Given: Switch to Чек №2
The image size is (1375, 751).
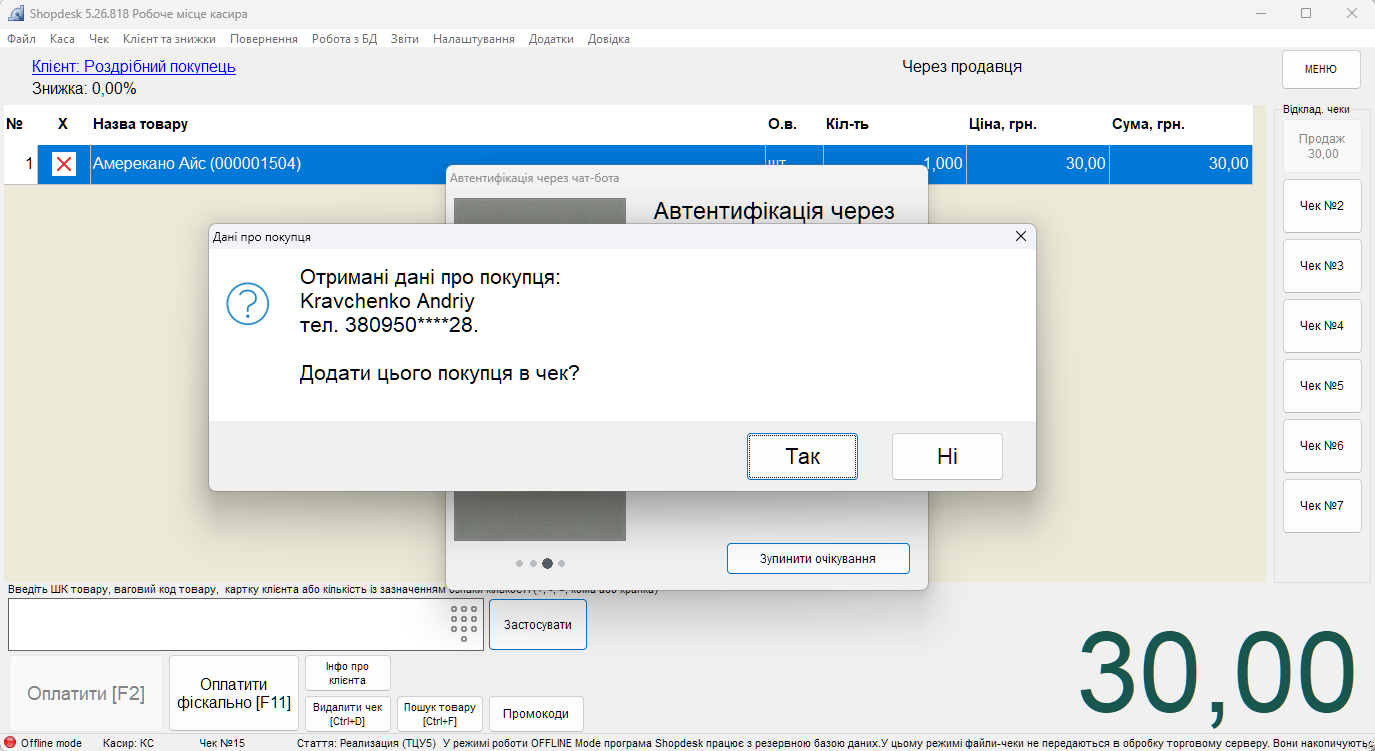Looking at the screenshot, I should coord(1322,206).
